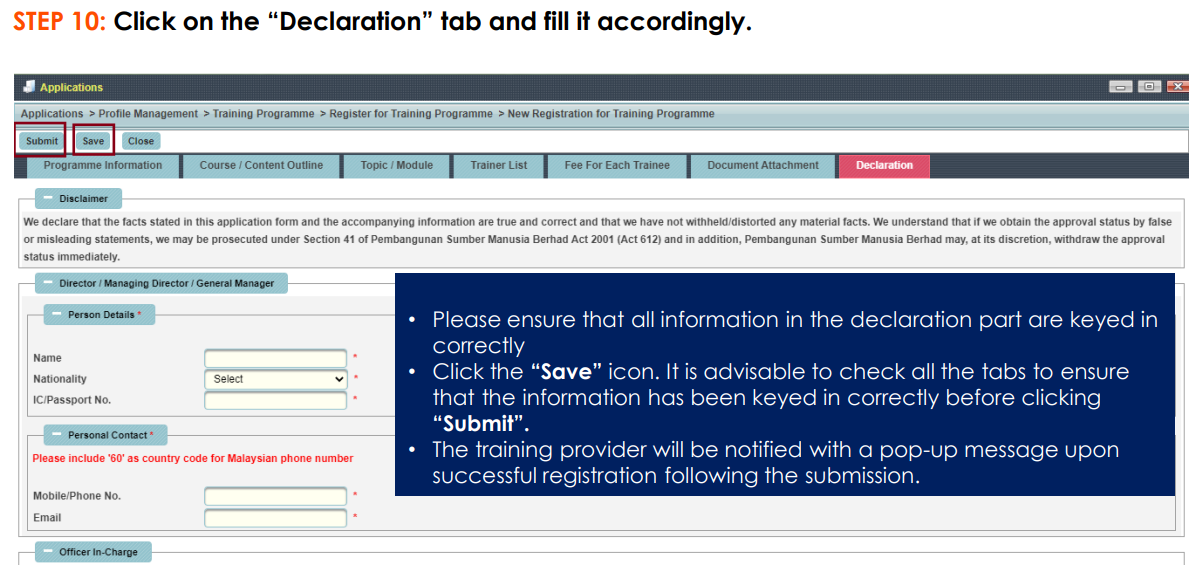Collapse the Disclaimer section

pyautogui.click(x=48, y=199)
